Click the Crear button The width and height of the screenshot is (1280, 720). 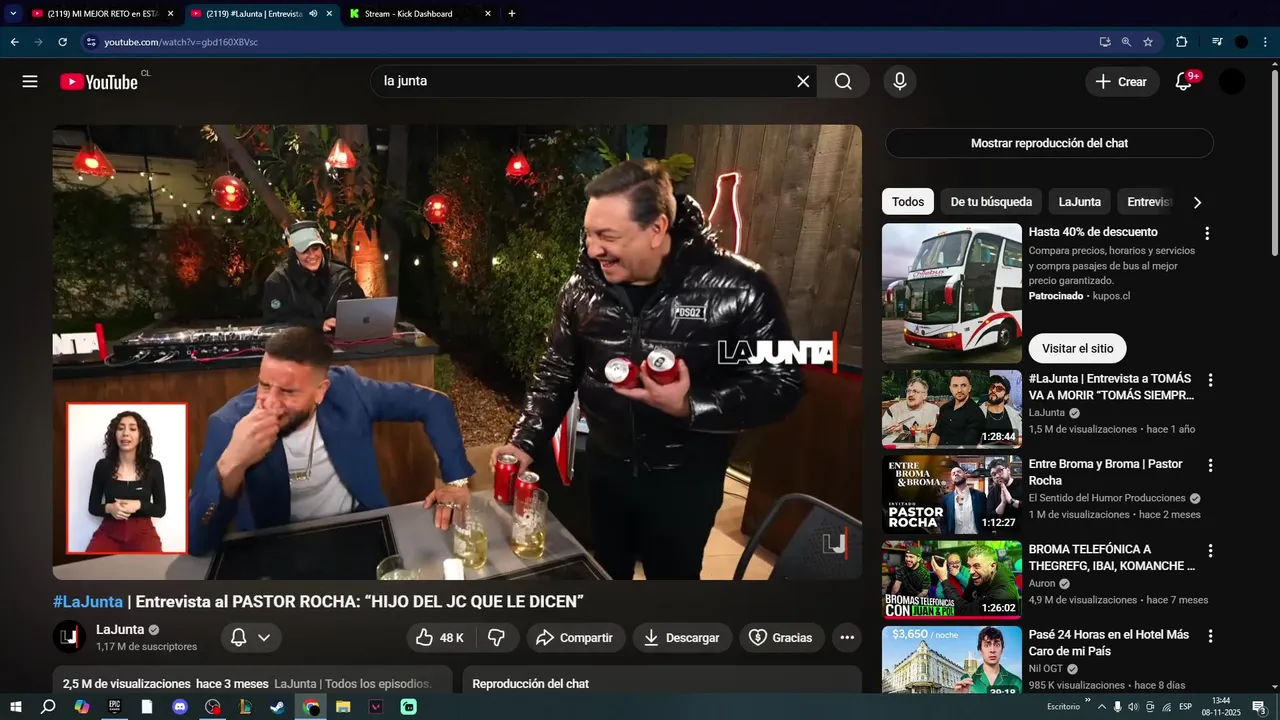[1122, 82]
